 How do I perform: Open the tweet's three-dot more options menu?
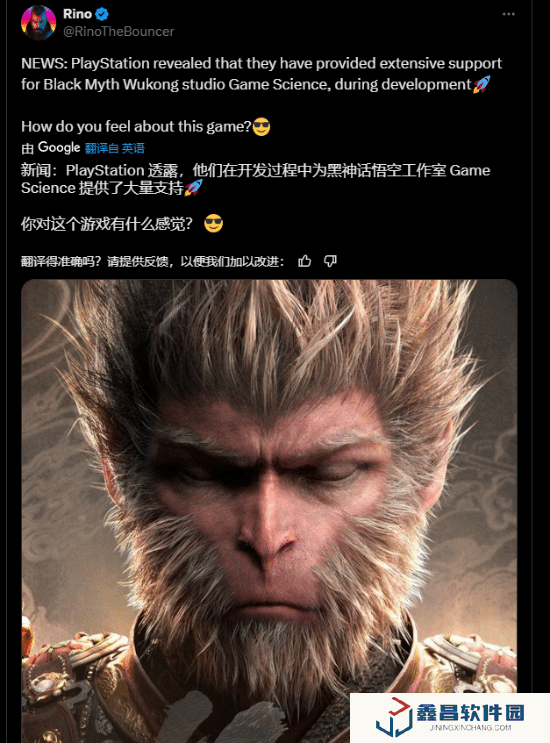[x=508, y=14]
